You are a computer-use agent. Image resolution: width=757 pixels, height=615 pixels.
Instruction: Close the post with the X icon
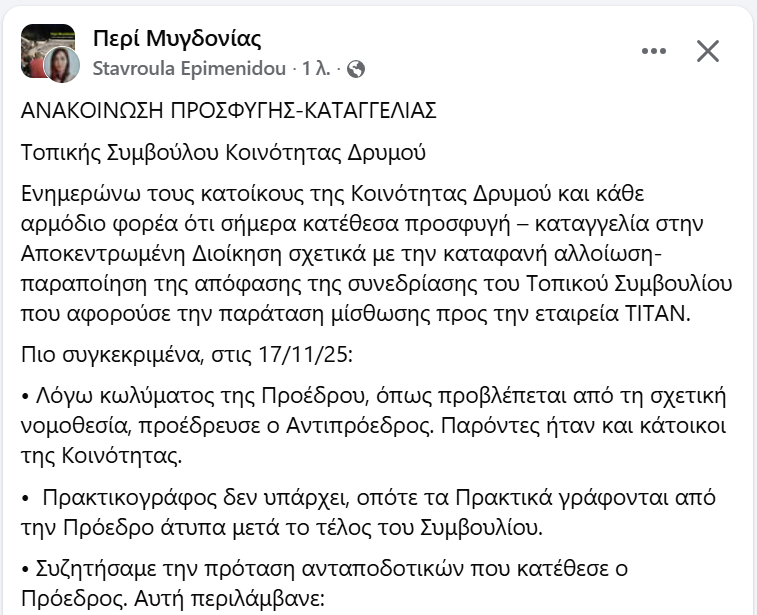708,51
